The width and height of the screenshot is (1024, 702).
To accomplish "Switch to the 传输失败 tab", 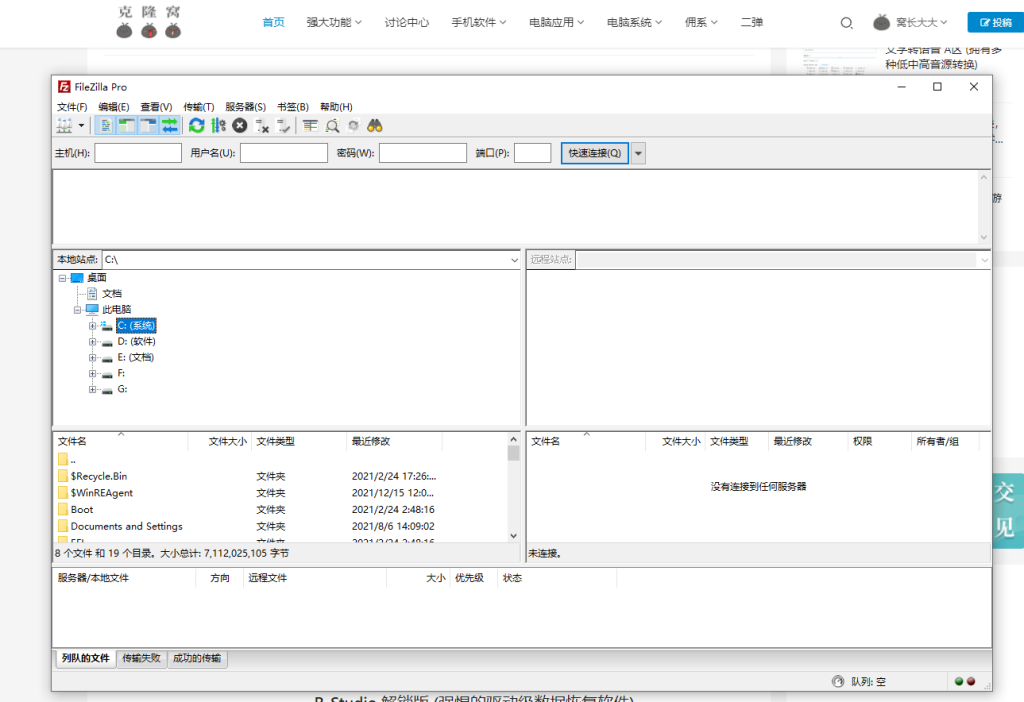I will (141, 658).
